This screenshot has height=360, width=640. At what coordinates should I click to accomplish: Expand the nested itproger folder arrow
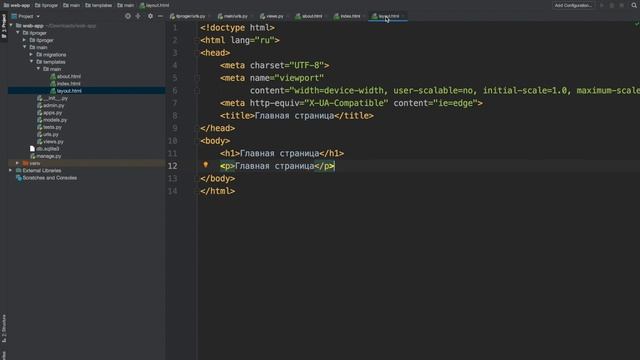point(25,40)
